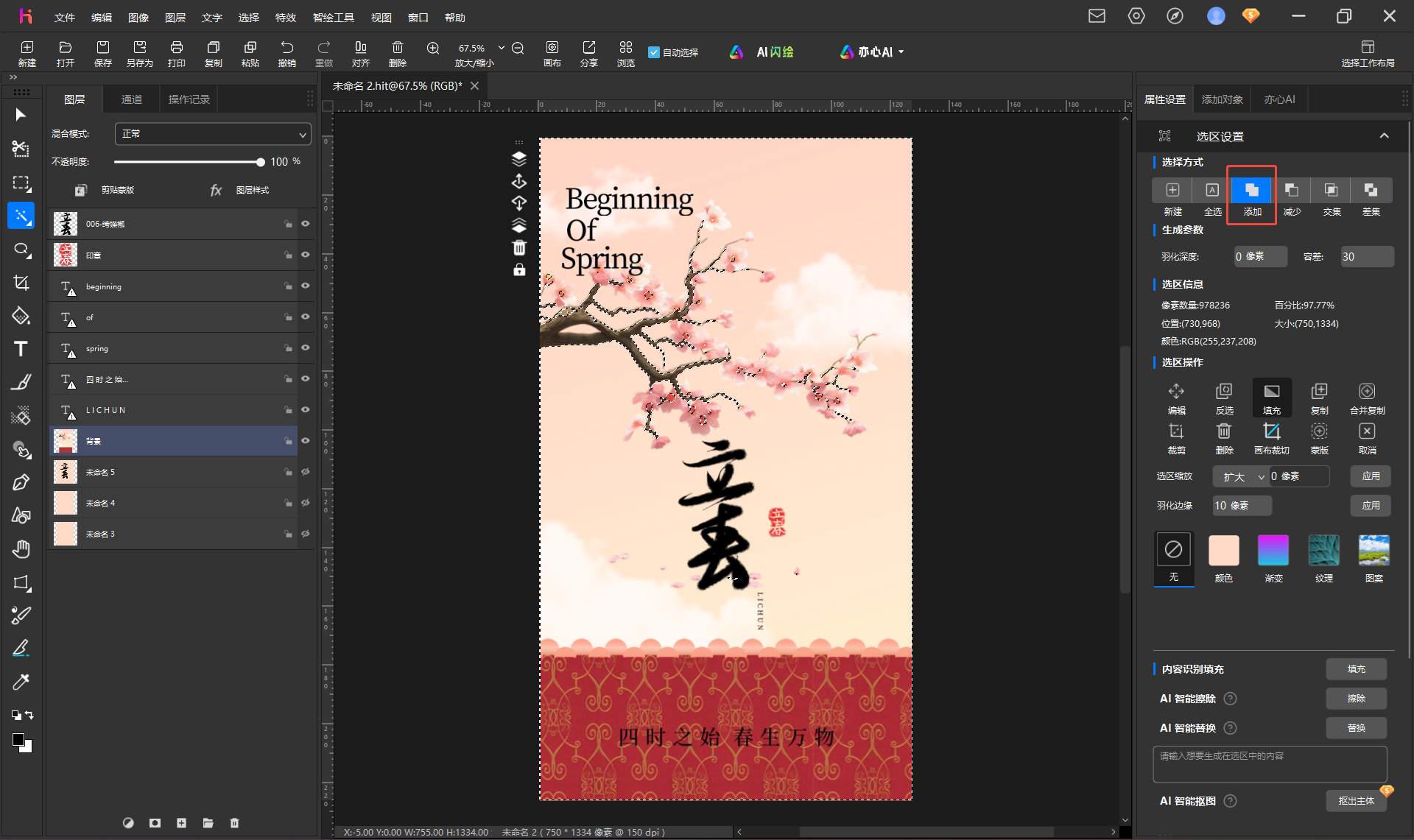The image size is (1414, 840).
Task: Select the Brush tool
Action: 21,382
